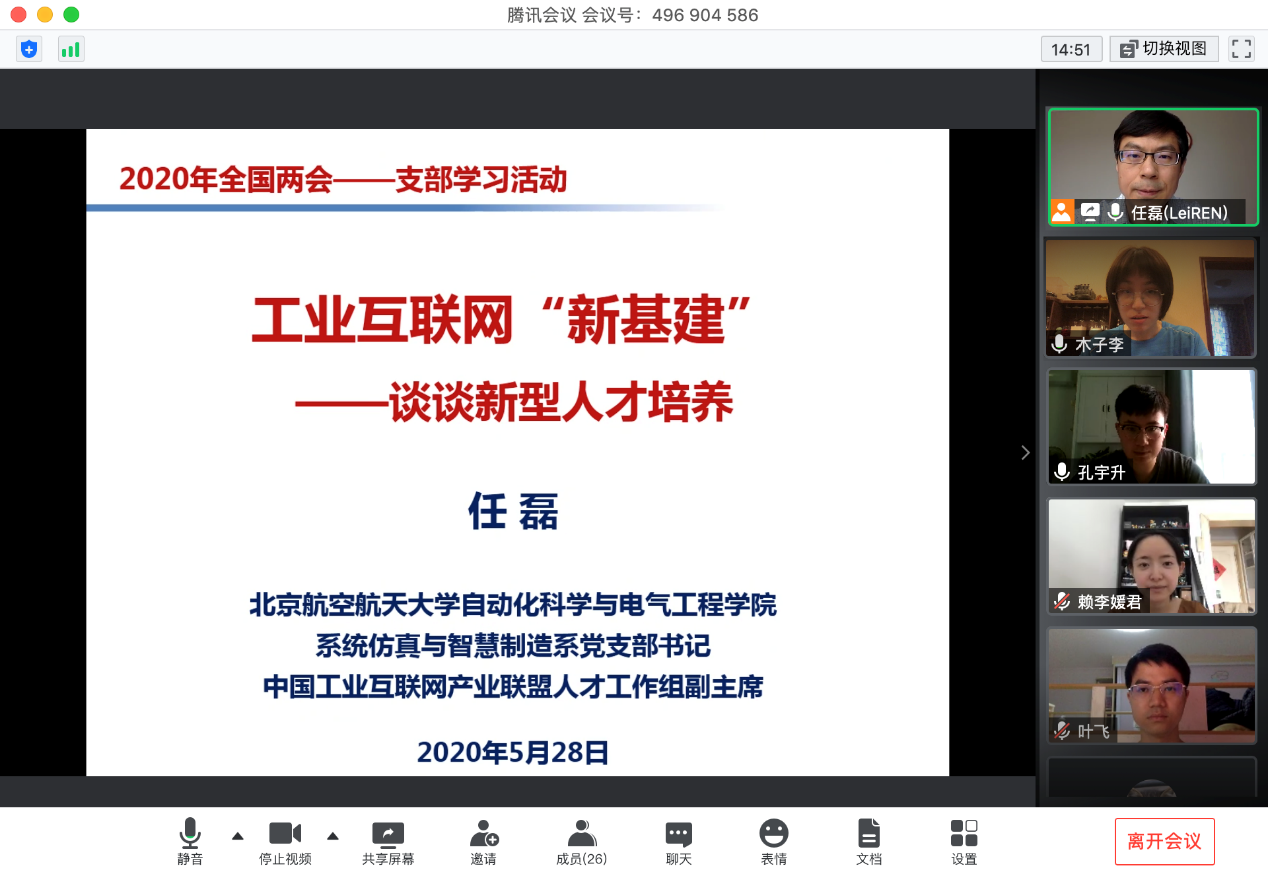The width and height of the screenshot is (1268, 876).
Task: Open the 文档 documents panel
Action: click(x=869, y=841)
